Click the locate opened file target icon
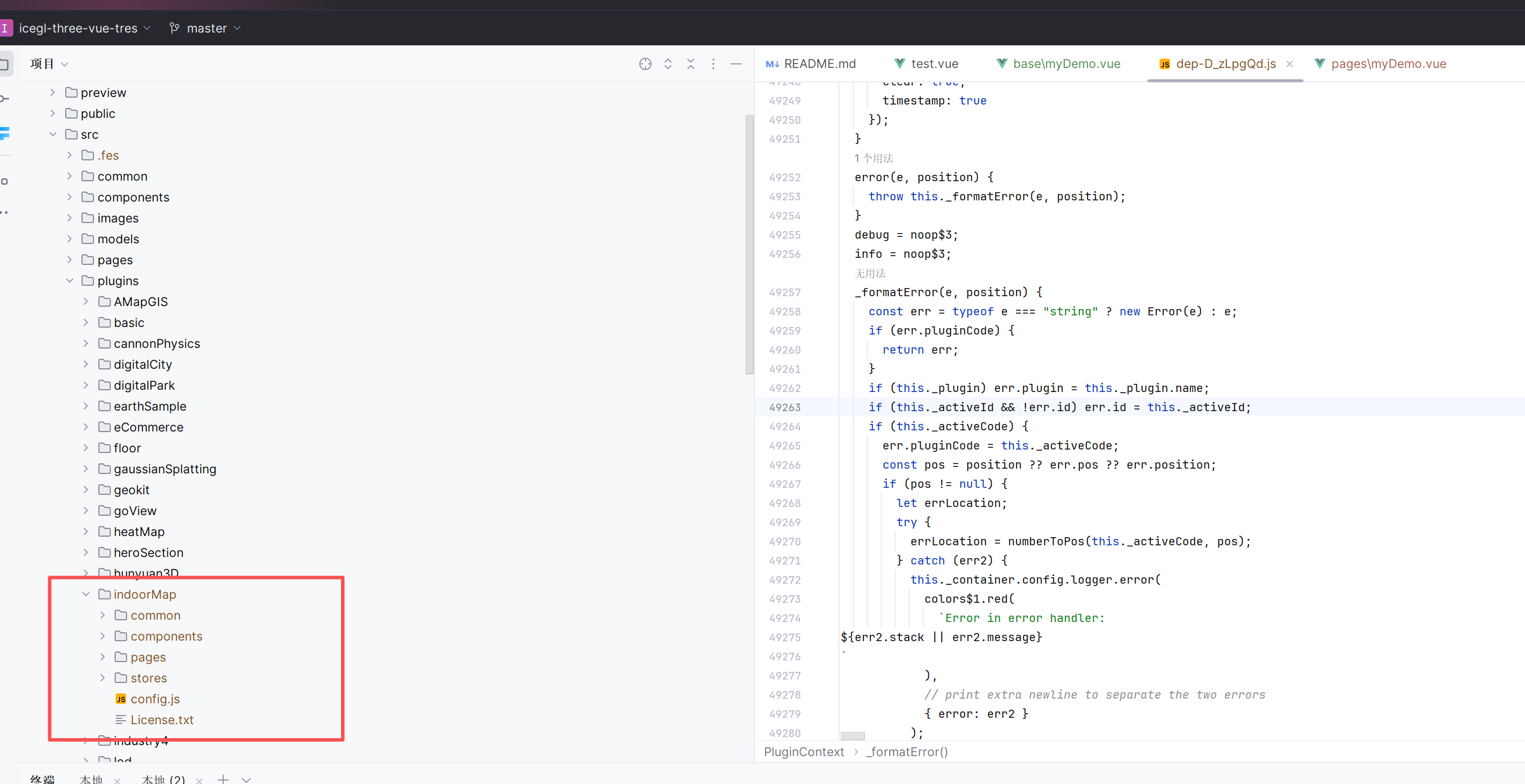Viewport: 1525px width, 784px height. [x=645, y=64]
